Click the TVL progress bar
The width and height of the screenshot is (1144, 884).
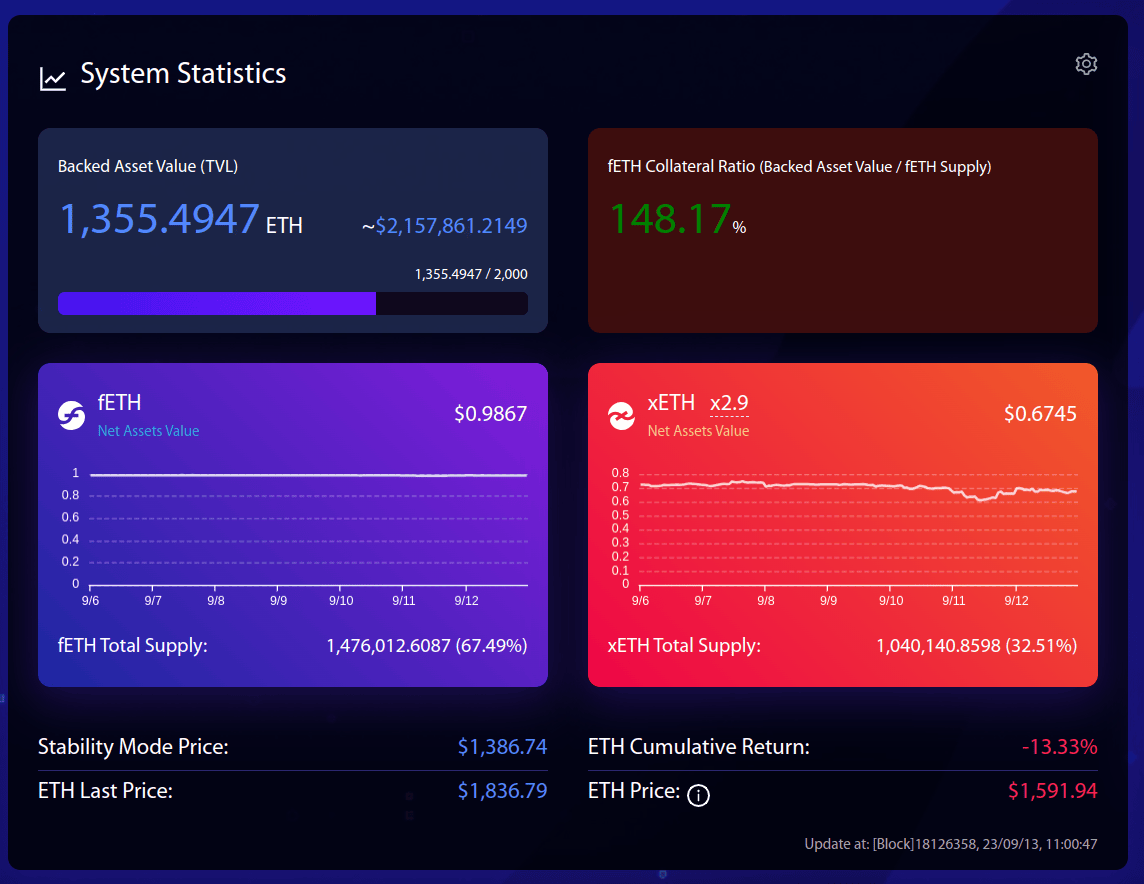(292, 304)
